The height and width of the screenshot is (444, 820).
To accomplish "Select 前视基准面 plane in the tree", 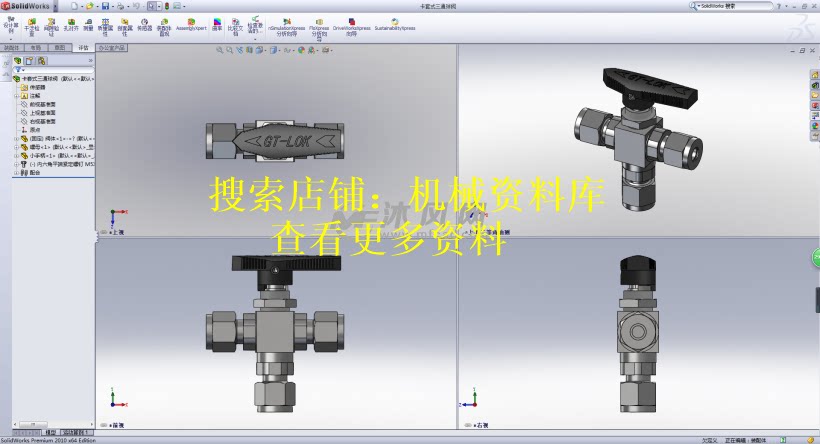I will coord(42,104).
